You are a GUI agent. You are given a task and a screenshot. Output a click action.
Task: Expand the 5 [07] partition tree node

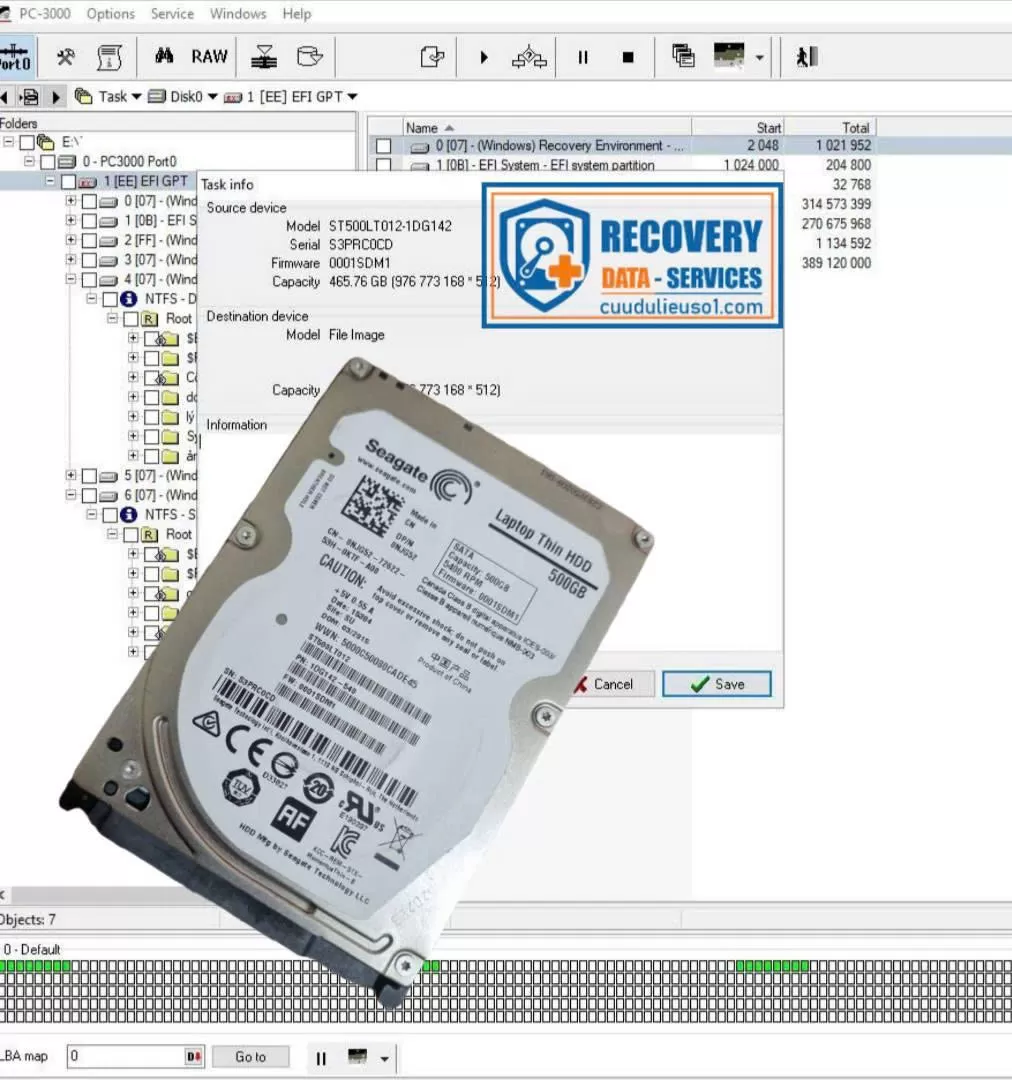[x=71, y=476]
